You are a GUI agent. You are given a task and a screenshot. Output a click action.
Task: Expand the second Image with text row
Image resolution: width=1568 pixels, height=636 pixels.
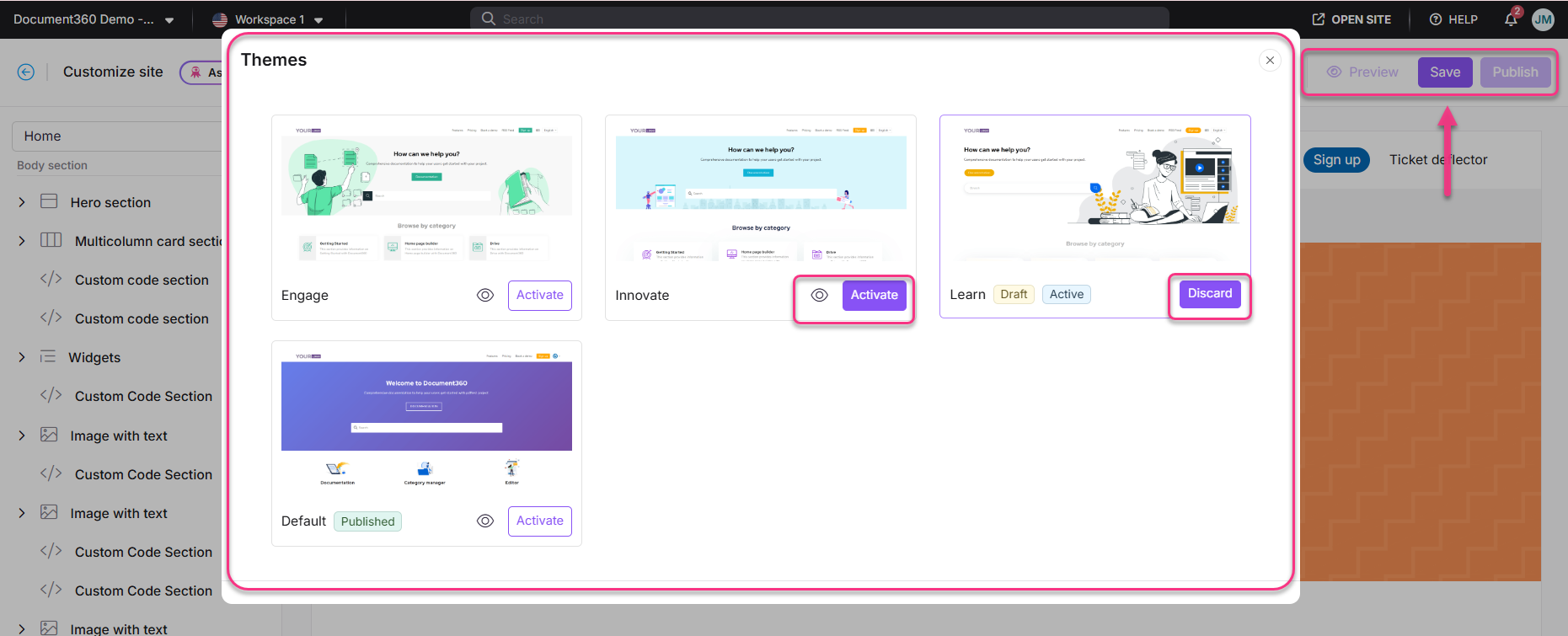[22, 513]
